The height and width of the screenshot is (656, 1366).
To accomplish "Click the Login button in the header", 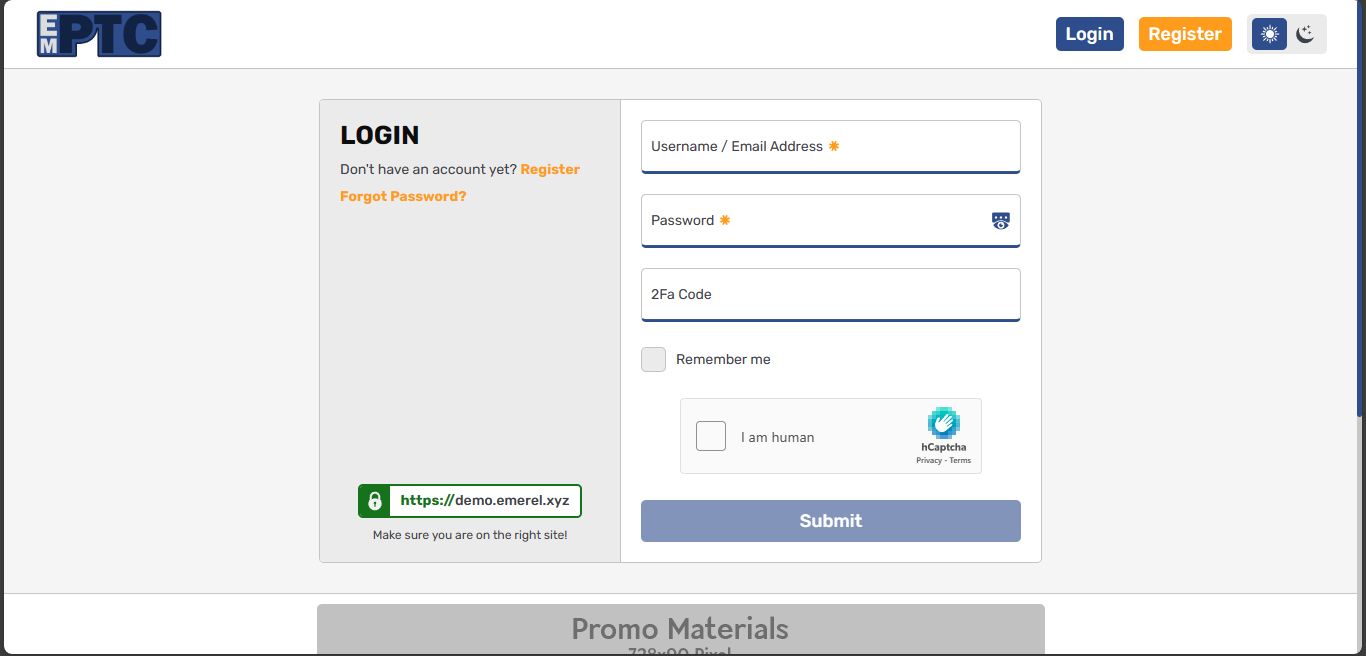I will pyautogui.click(x=1089, y=34).
